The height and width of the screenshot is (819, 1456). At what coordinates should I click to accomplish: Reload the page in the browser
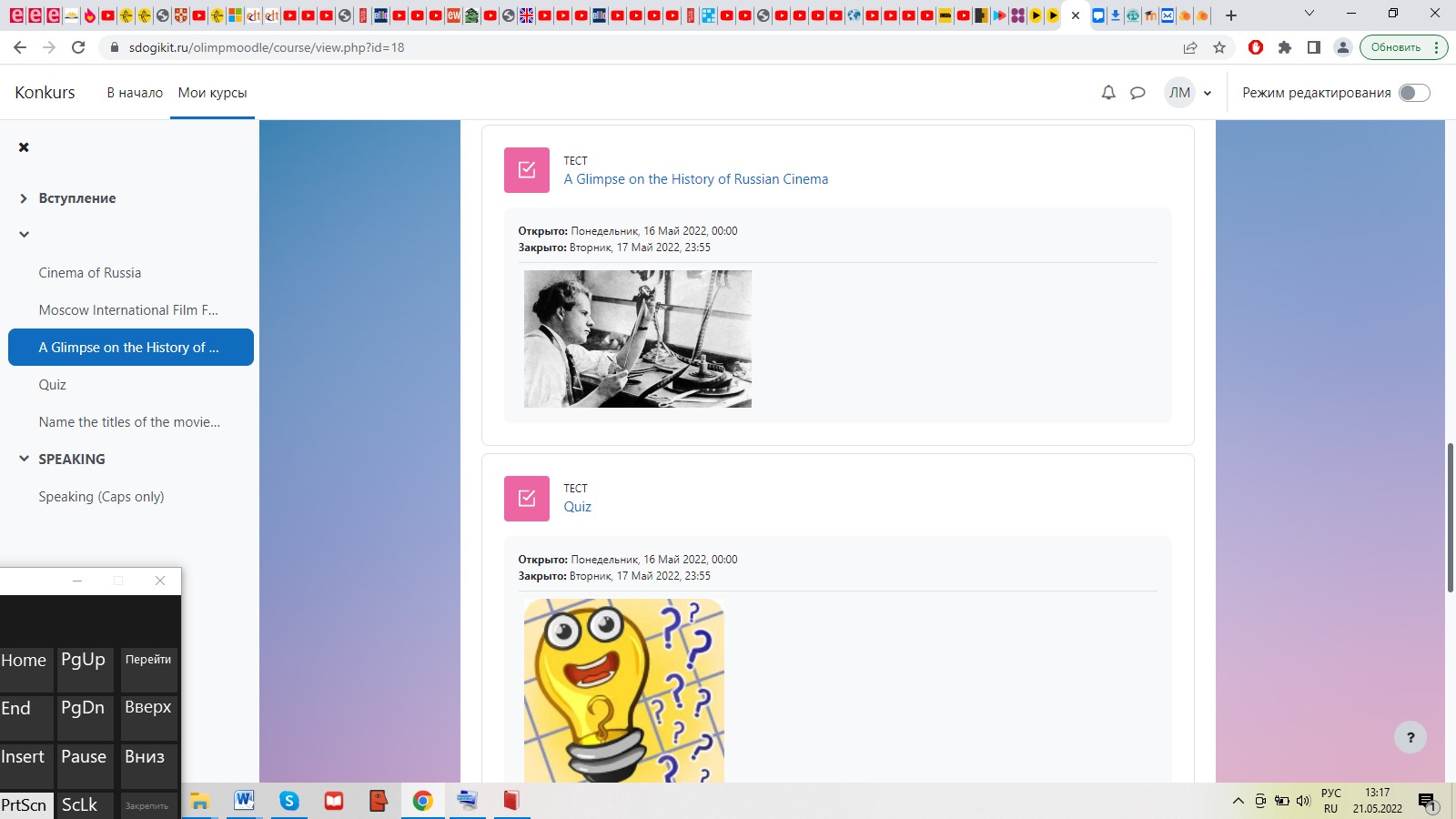[x=78, y=47]
